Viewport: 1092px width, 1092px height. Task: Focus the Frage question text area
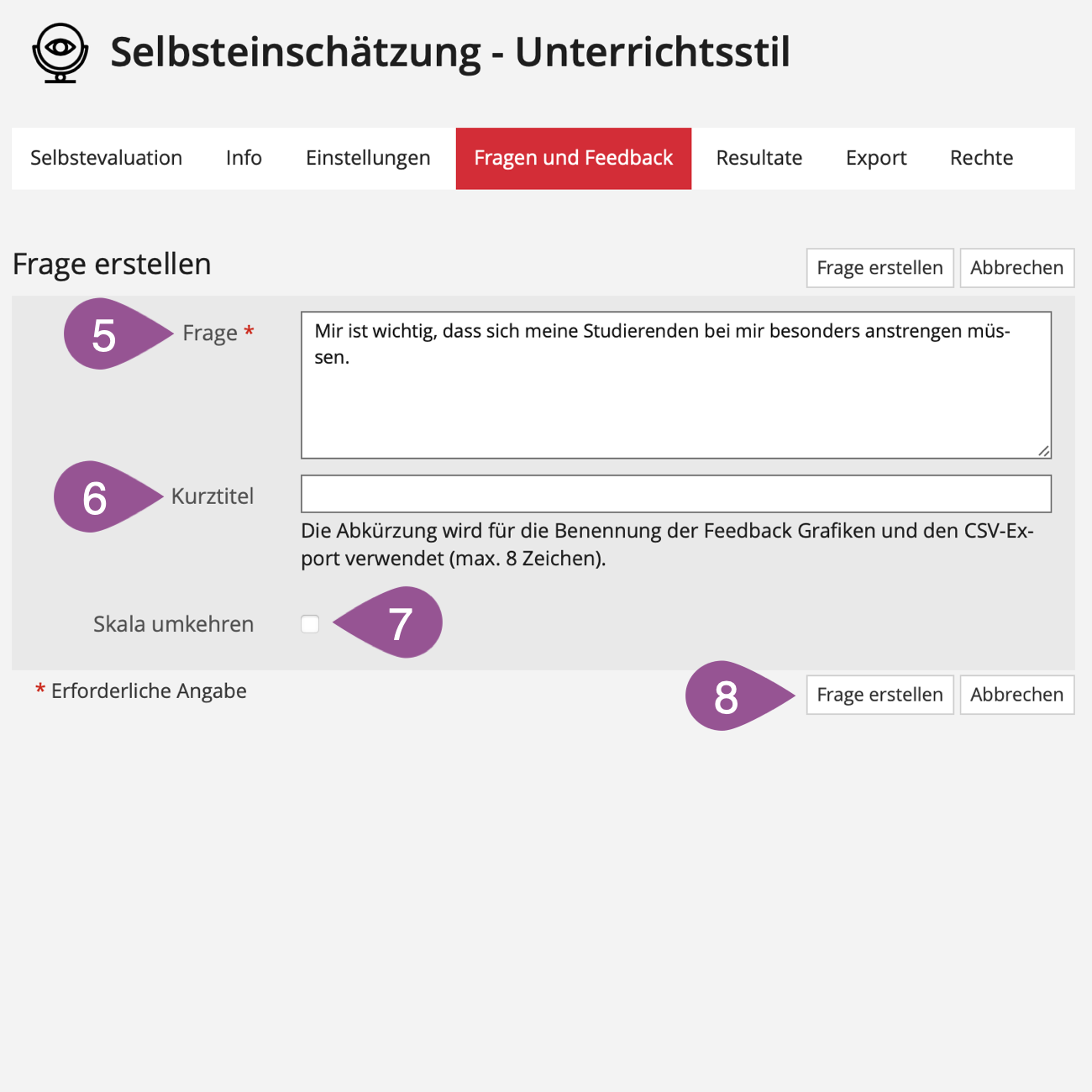point(675,395)
